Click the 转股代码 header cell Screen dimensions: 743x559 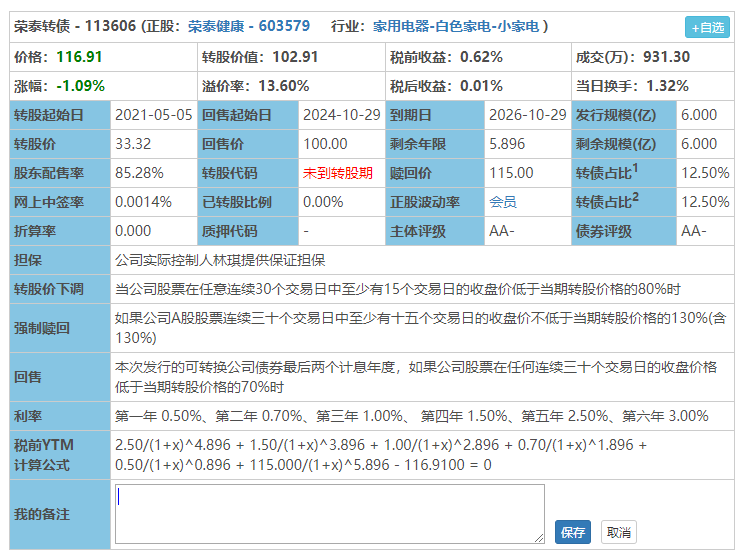247,173
